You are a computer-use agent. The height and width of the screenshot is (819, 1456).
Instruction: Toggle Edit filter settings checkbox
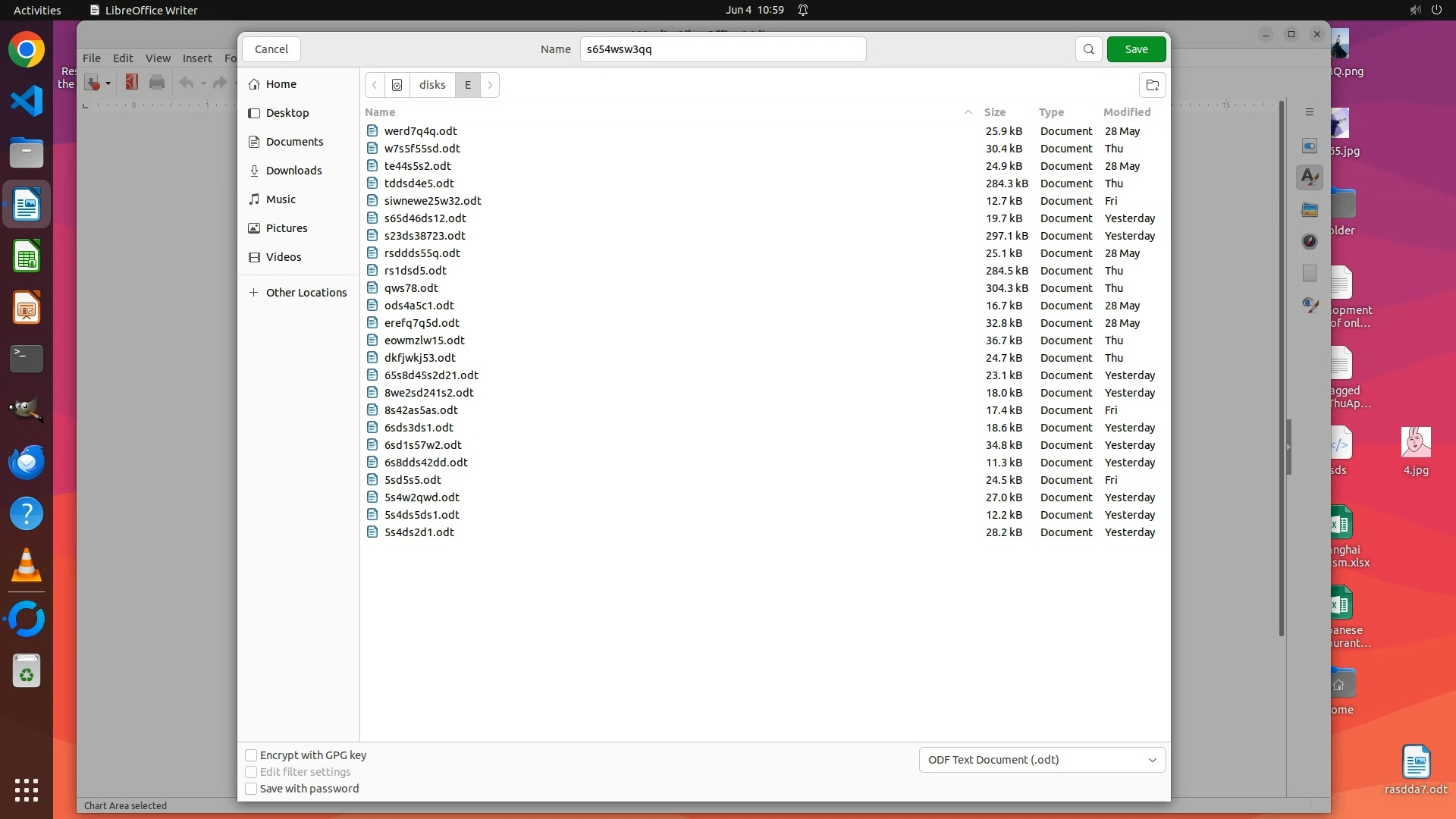[x=251, y=772]
